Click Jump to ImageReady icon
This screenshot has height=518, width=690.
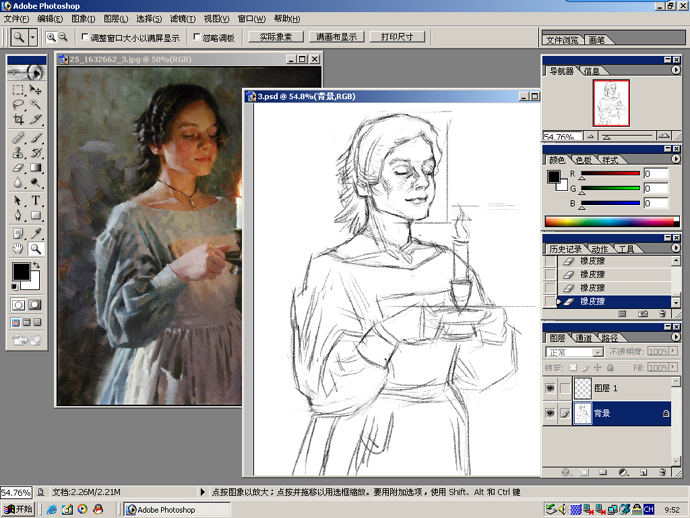click(x=26, y=340)
